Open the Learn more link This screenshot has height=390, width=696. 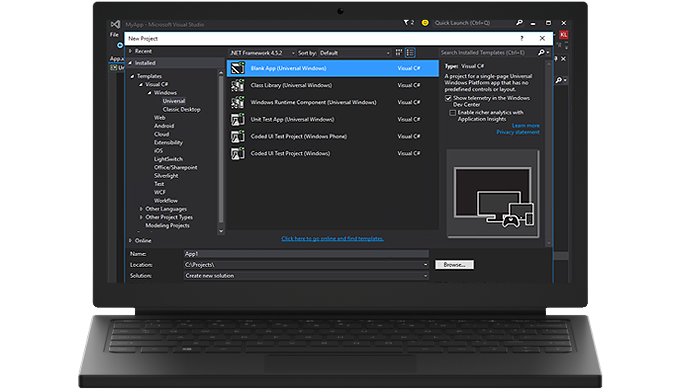526,126
